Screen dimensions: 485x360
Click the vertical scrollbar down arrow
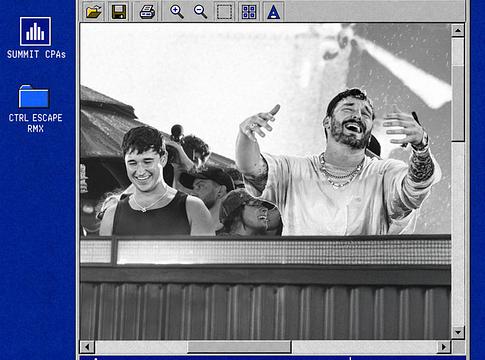[458, 332]
